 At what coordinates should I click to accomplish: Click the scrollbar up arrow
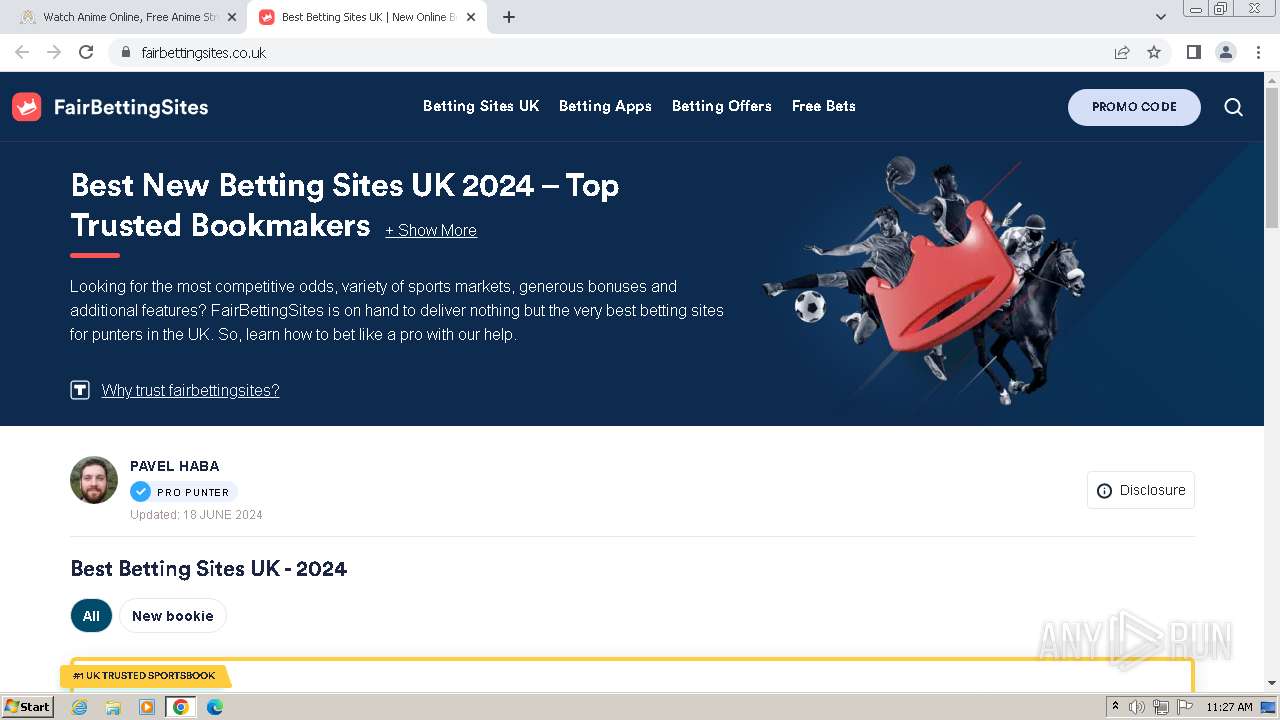(1272, 80)
